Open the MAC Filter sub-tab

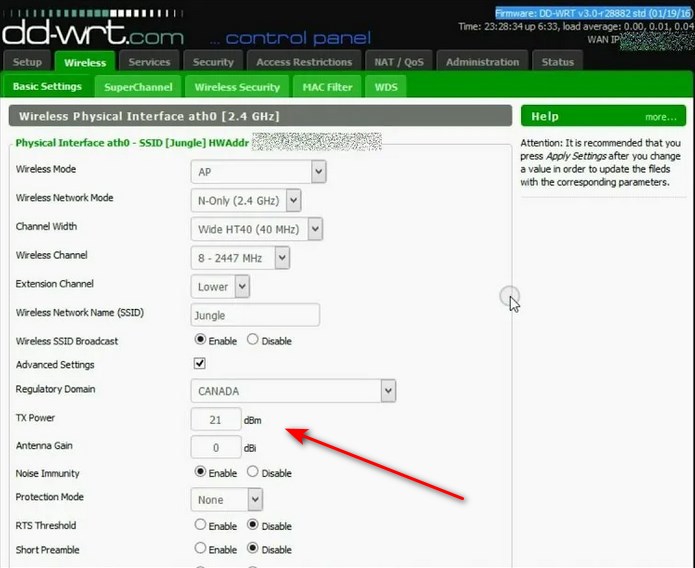[327, 87]
